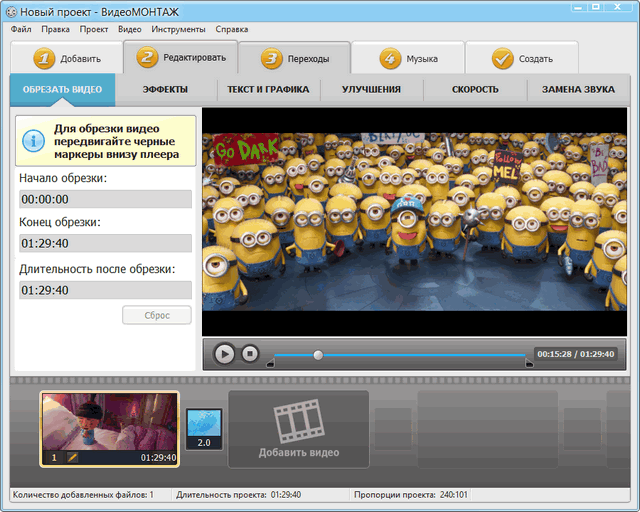
Task: Switch to the СКОРОСТЬ sub-tab
Action: coord(475,90)
